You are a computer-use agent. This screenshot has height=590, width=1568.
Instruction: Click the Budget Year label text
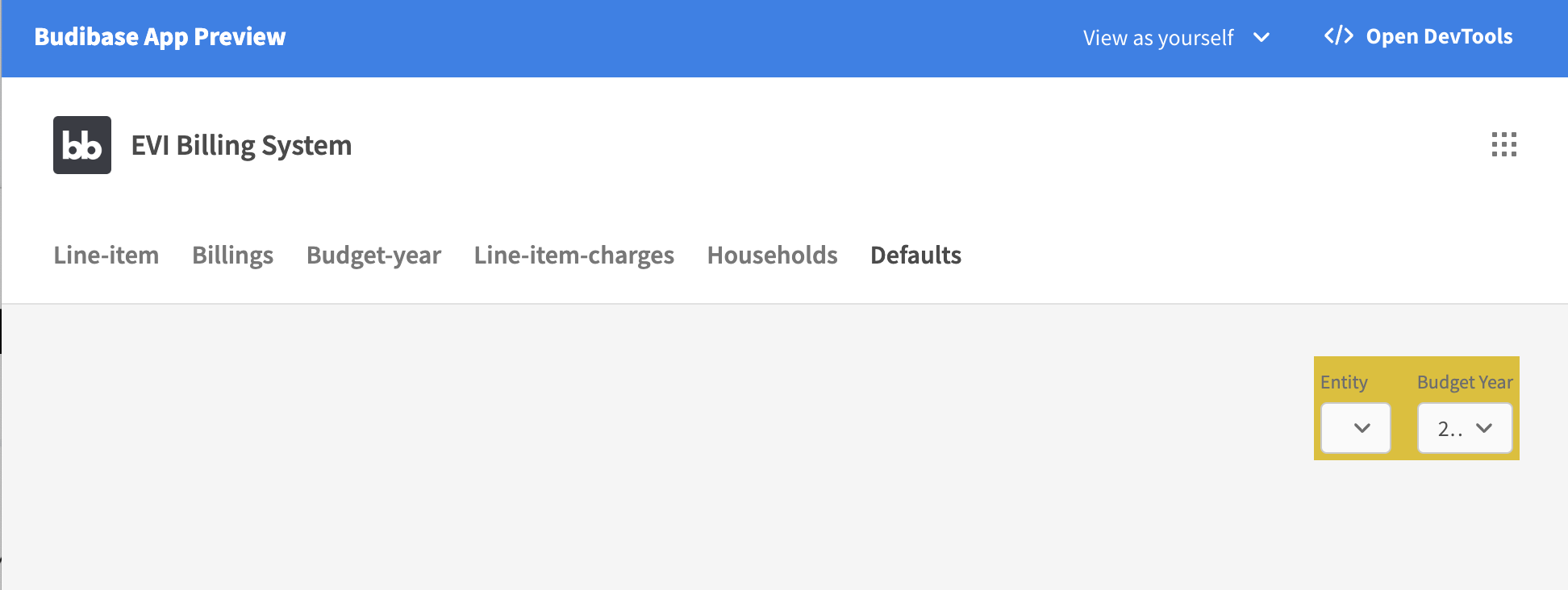click(1464, 382)
